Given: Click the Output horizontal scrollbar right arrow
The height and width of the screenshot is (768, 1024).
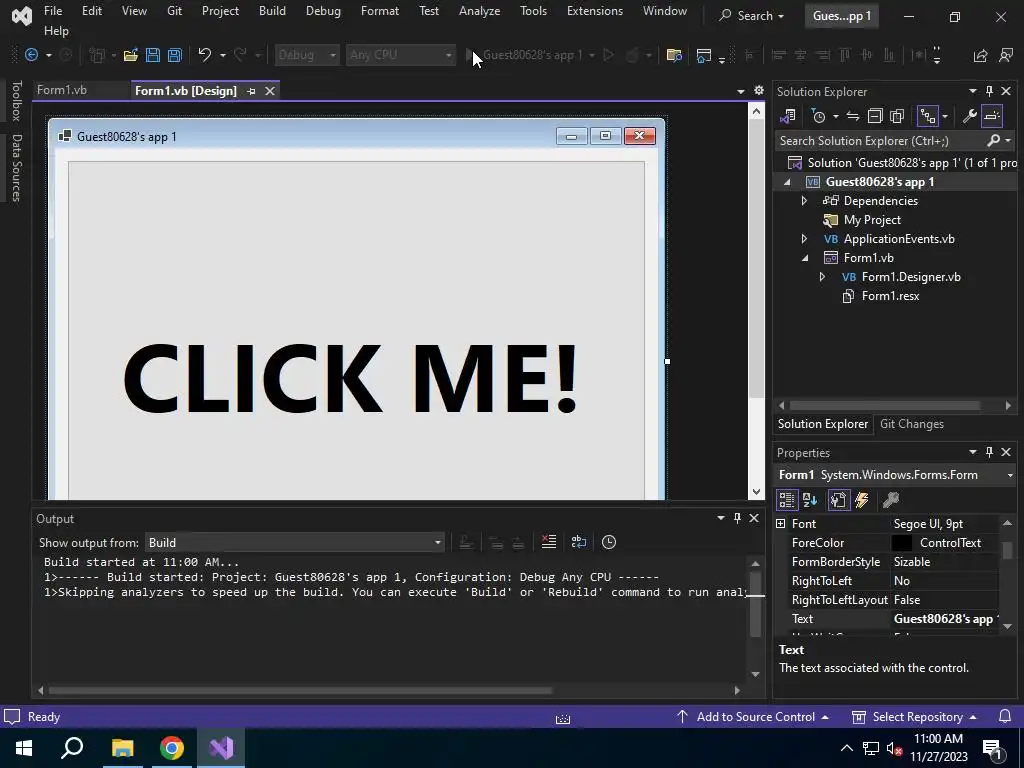Looking at the screenshot, I should pyautogui.click(x=737, y=690).
